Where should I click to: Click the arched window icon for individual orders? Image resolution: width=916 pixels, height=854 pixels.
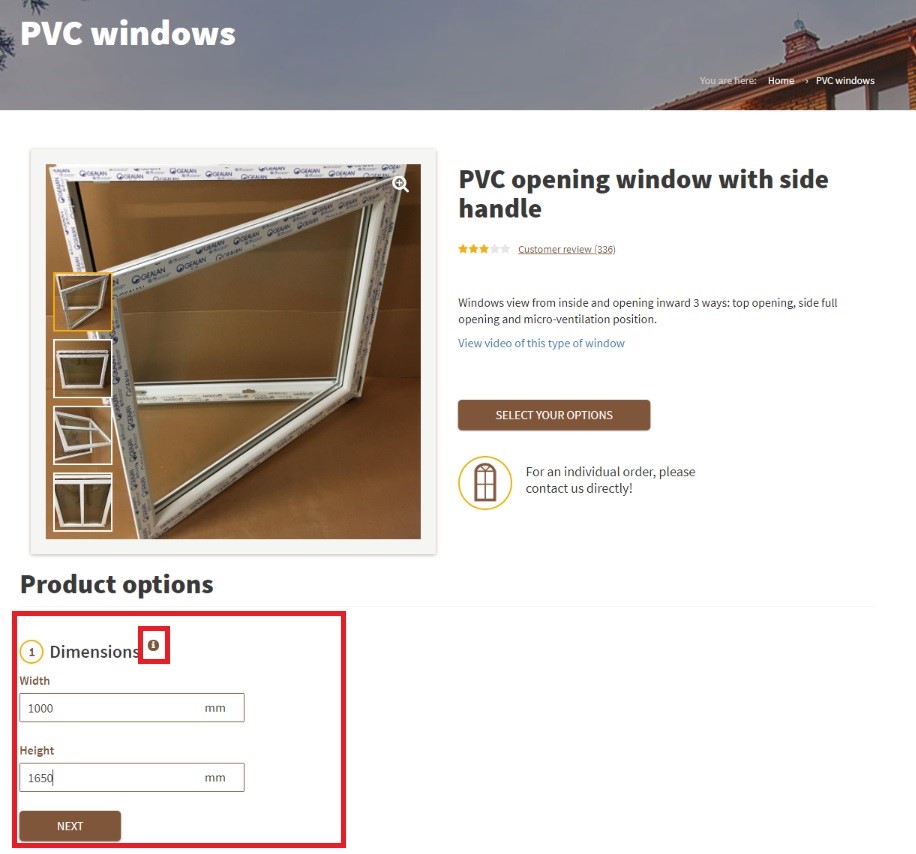pos(485,482)
